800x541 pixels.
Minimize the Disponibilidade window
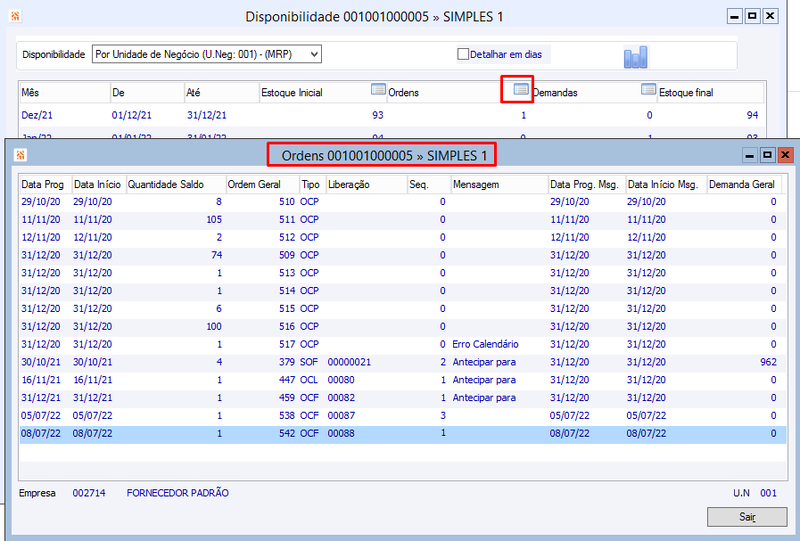click(734, 16)
